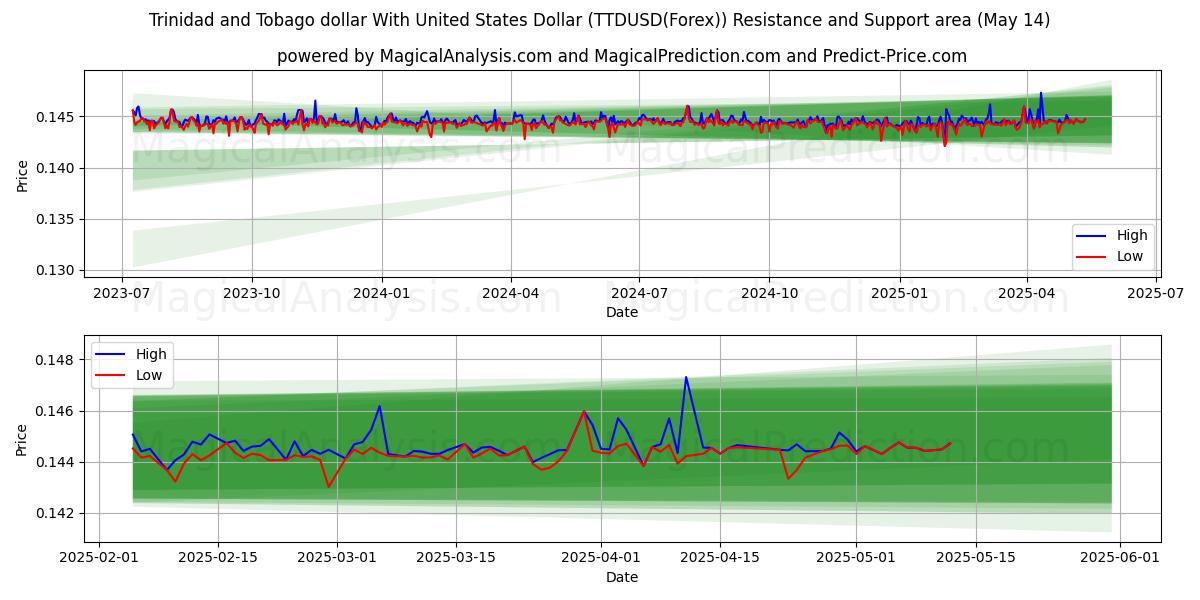Click the 0.142 price tick on bottom chart
Screen dimensions: 1200x600
pos(58,513)
